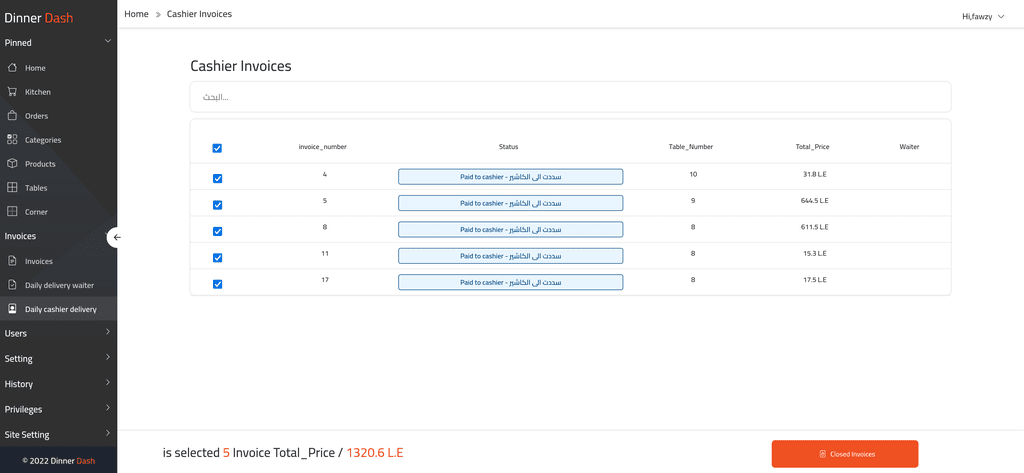Uncheck the checkbox for invoice 17

217,284
